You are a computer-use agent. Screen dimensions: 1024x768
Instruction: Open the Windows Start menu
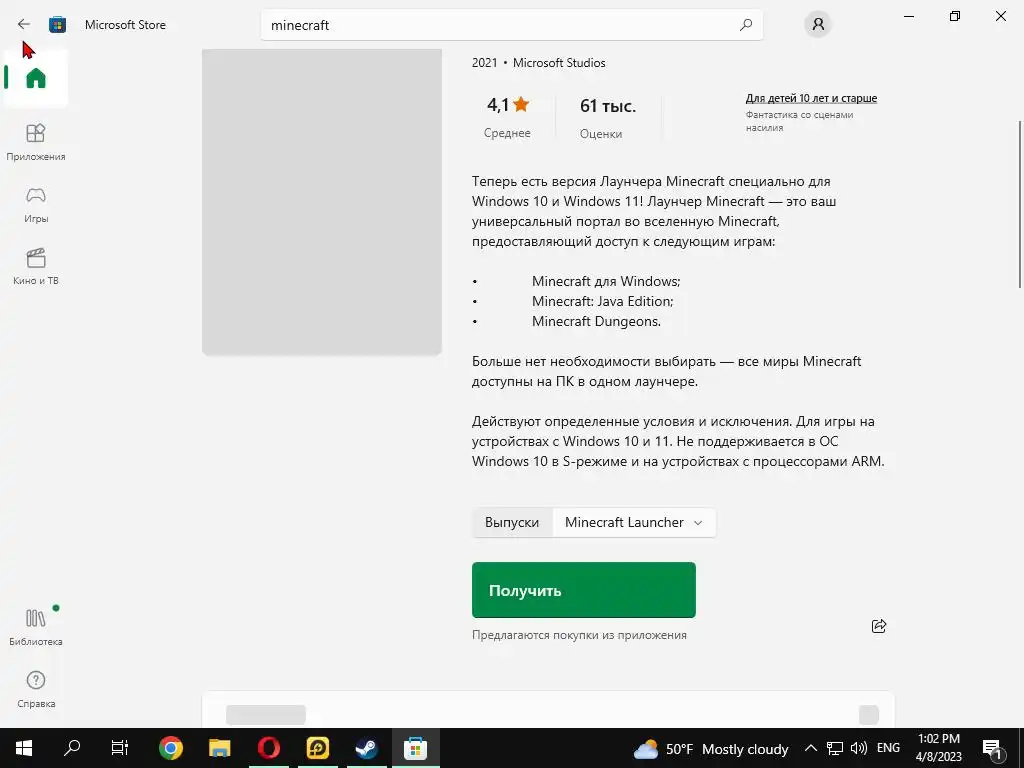[x=24, y=748]
